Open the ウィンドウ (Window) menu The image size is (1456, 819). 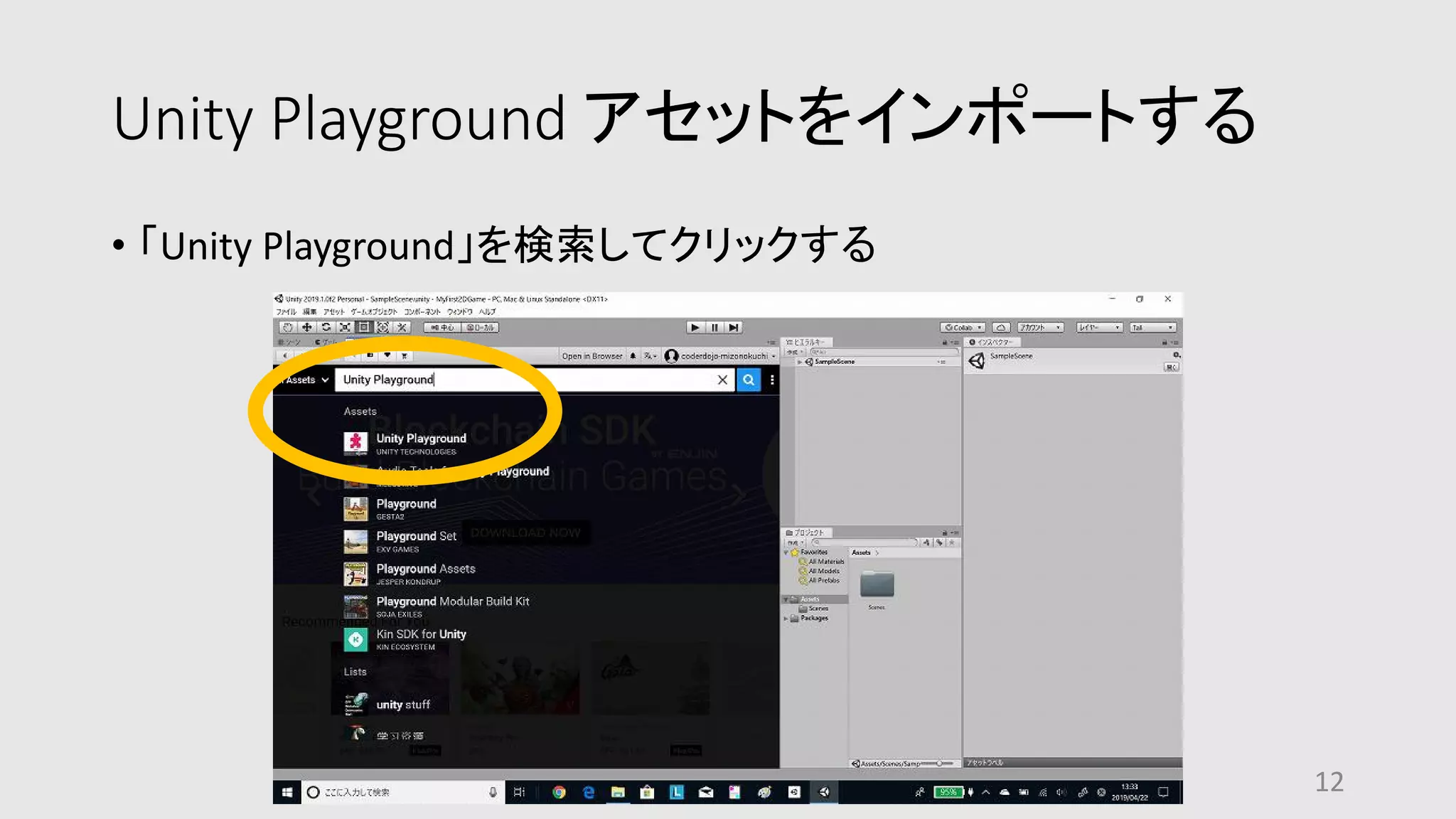(460, 311)
